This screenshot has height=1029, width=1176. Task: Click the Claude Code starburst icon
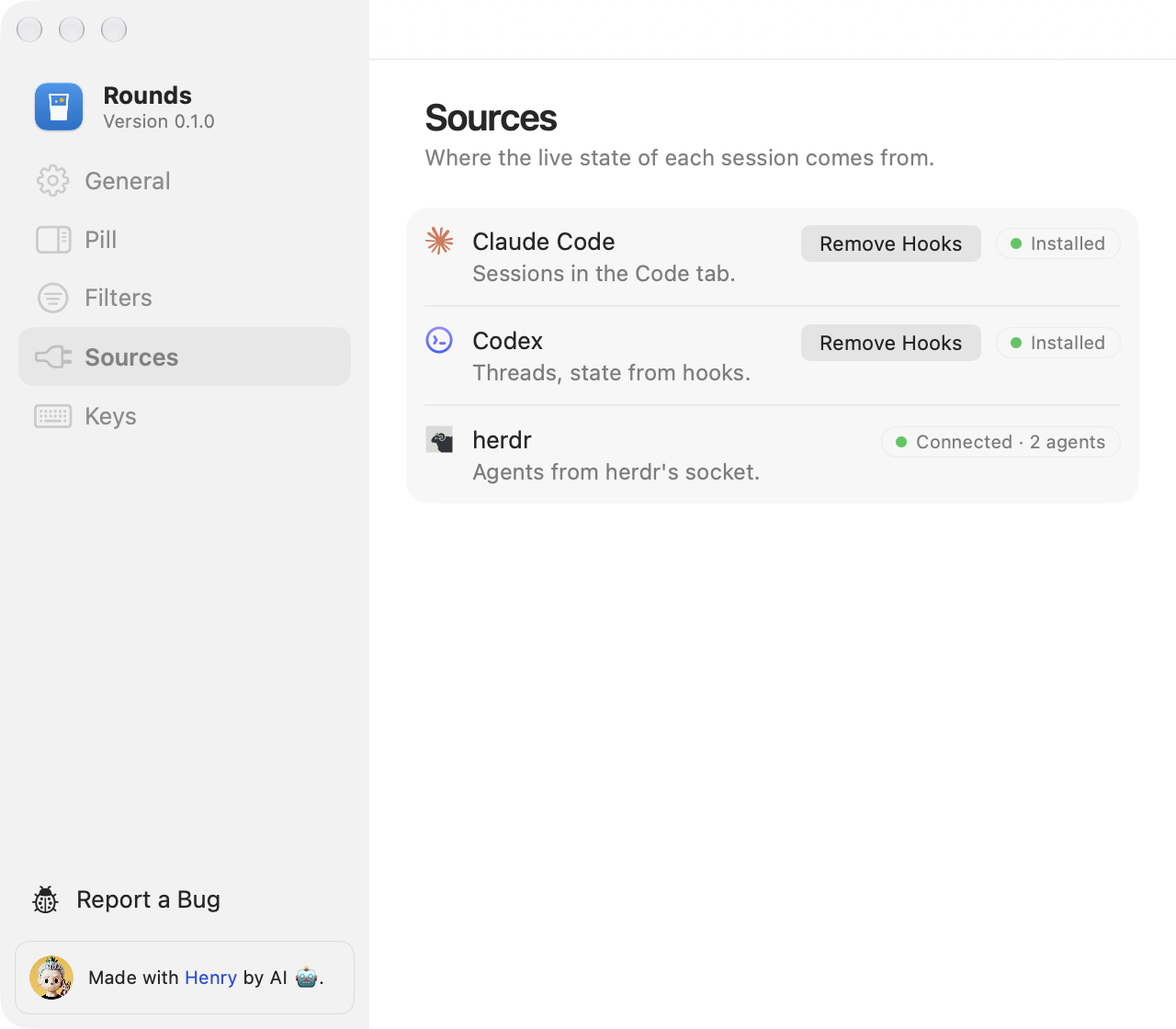pos(439,241)
